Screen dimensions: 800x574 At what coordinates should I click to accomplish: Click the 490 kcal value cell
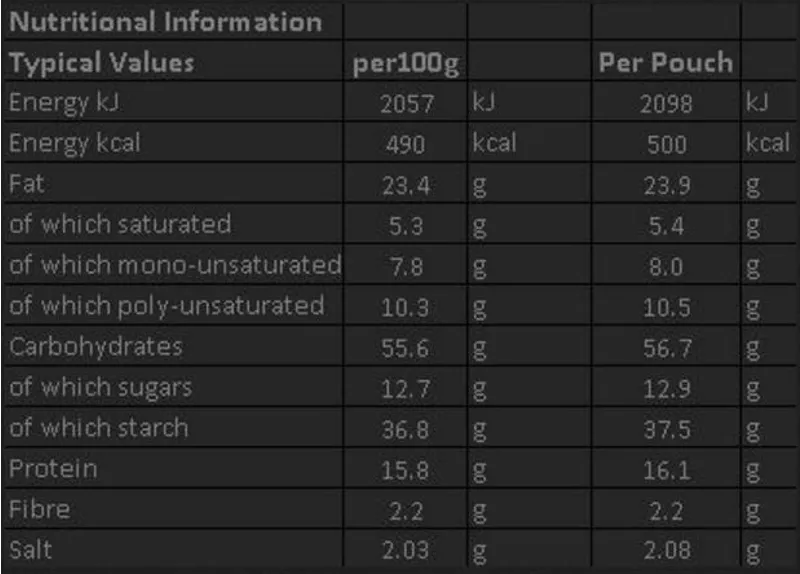pos(406,145)
